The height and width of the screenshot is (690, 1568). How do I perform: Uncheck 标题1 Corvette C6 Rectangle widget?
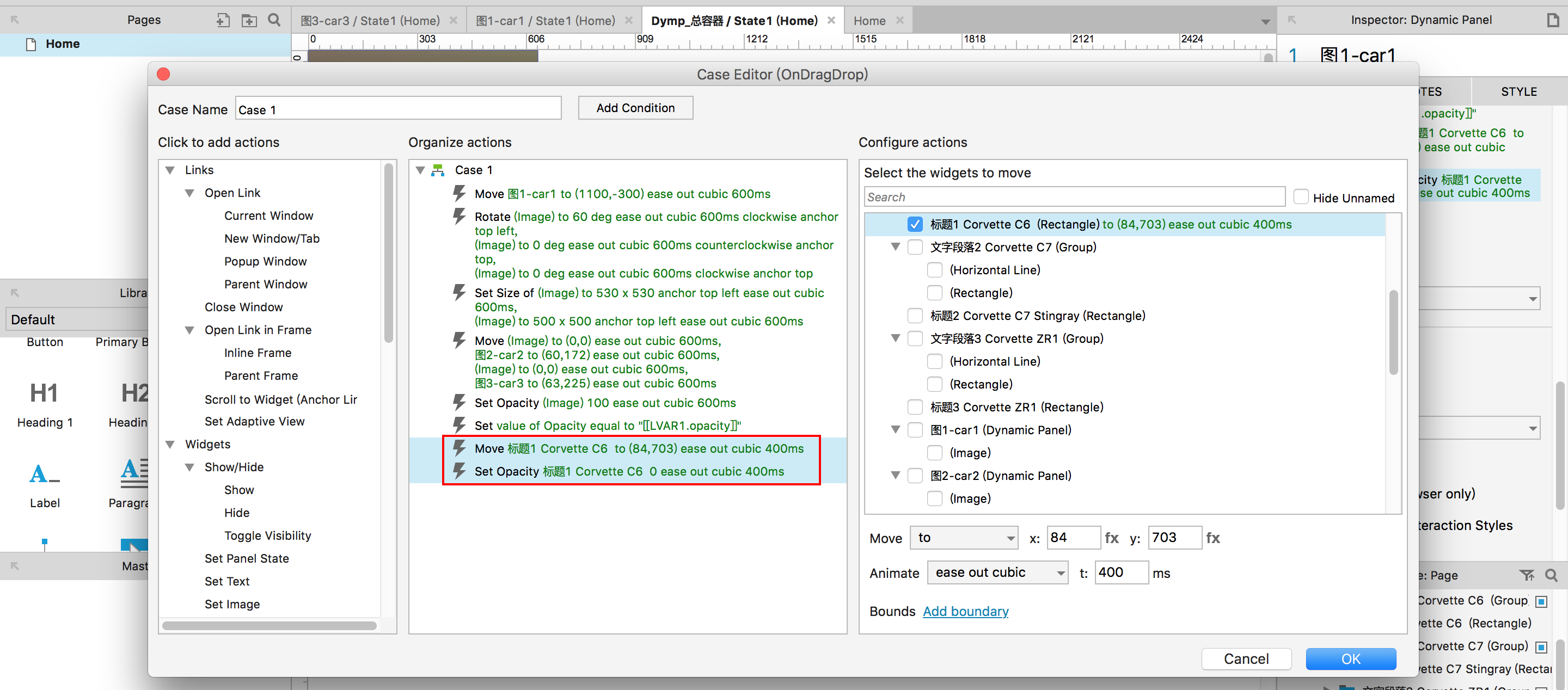click(x=915, y=224)
